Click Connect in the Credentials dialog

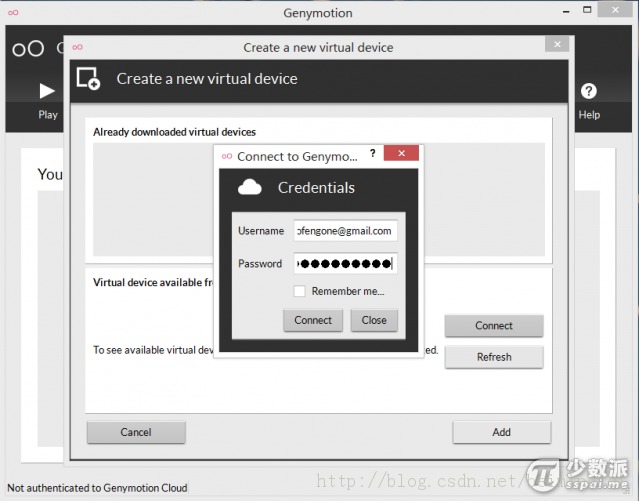click(x=313, y=320)
